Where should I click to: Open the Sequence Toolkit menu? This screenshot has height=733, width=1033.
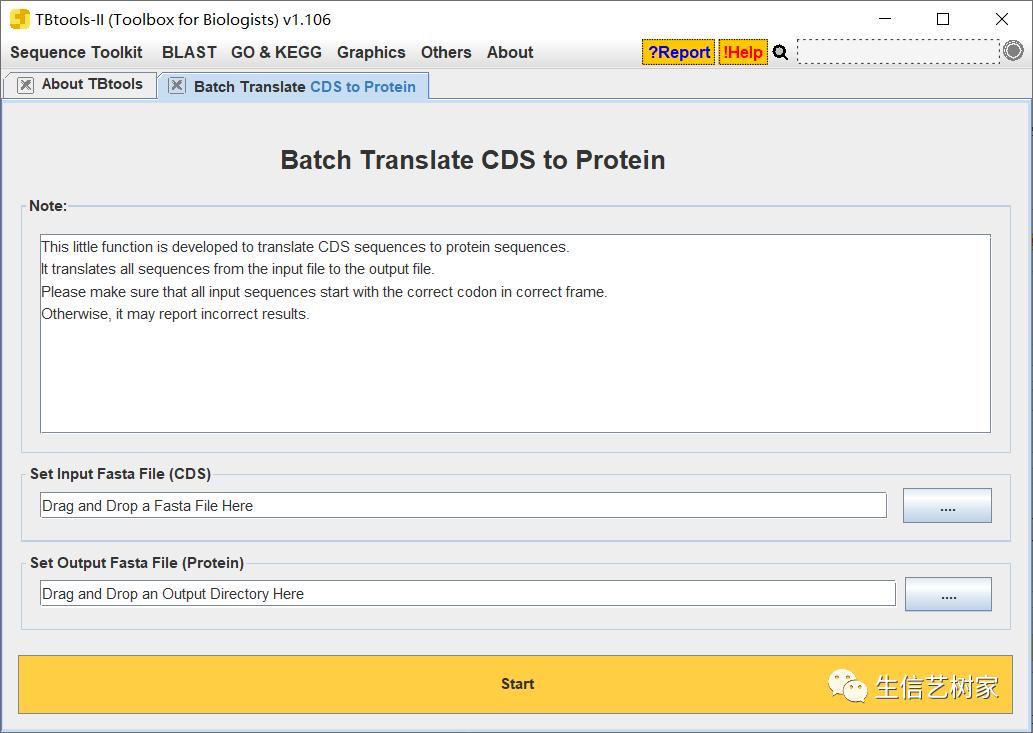(x=76, y=53)
